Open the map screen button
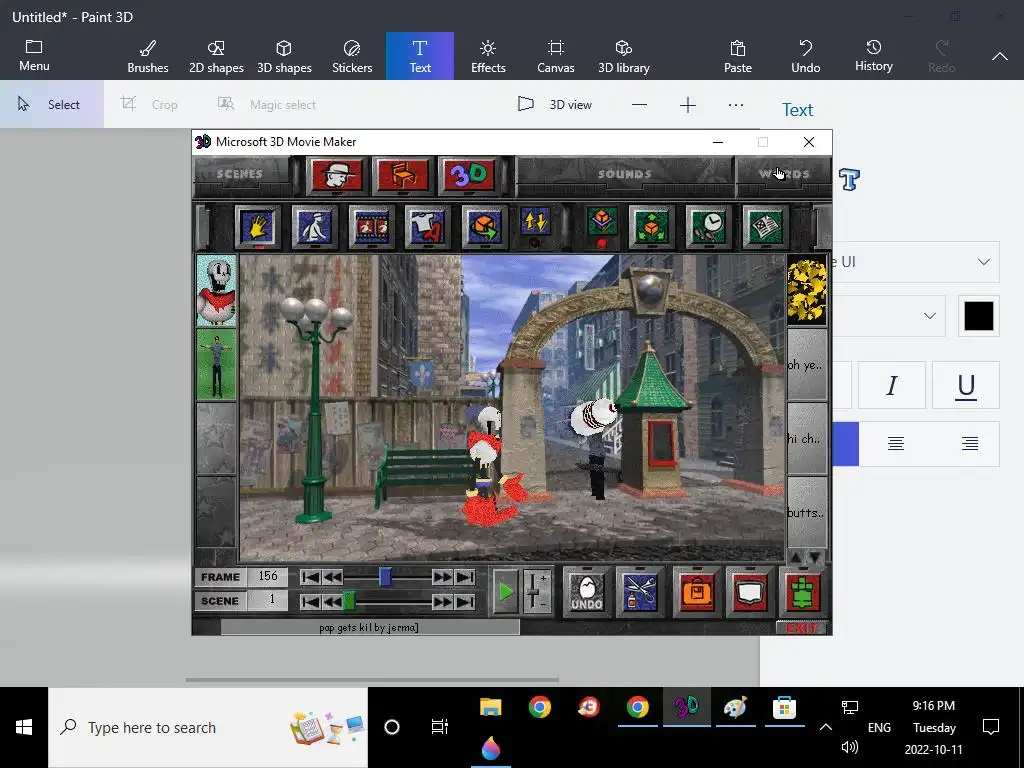Viewport: 1024px width, 768px height. click(750, 592)
